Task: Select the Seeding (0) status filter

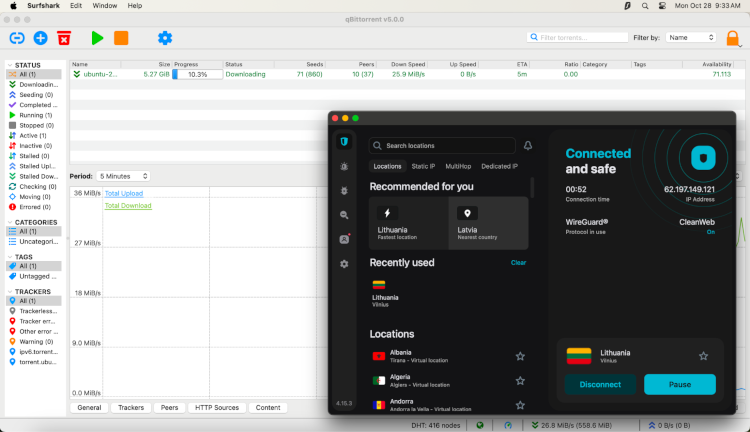Action: pyautogui.click(x=33, y=95)
